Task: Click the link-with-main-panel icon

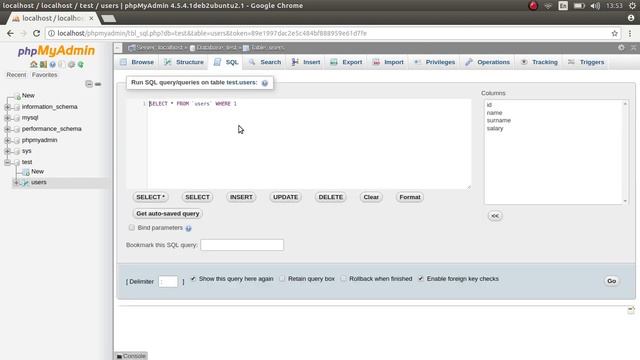Action: click(98, 84)
